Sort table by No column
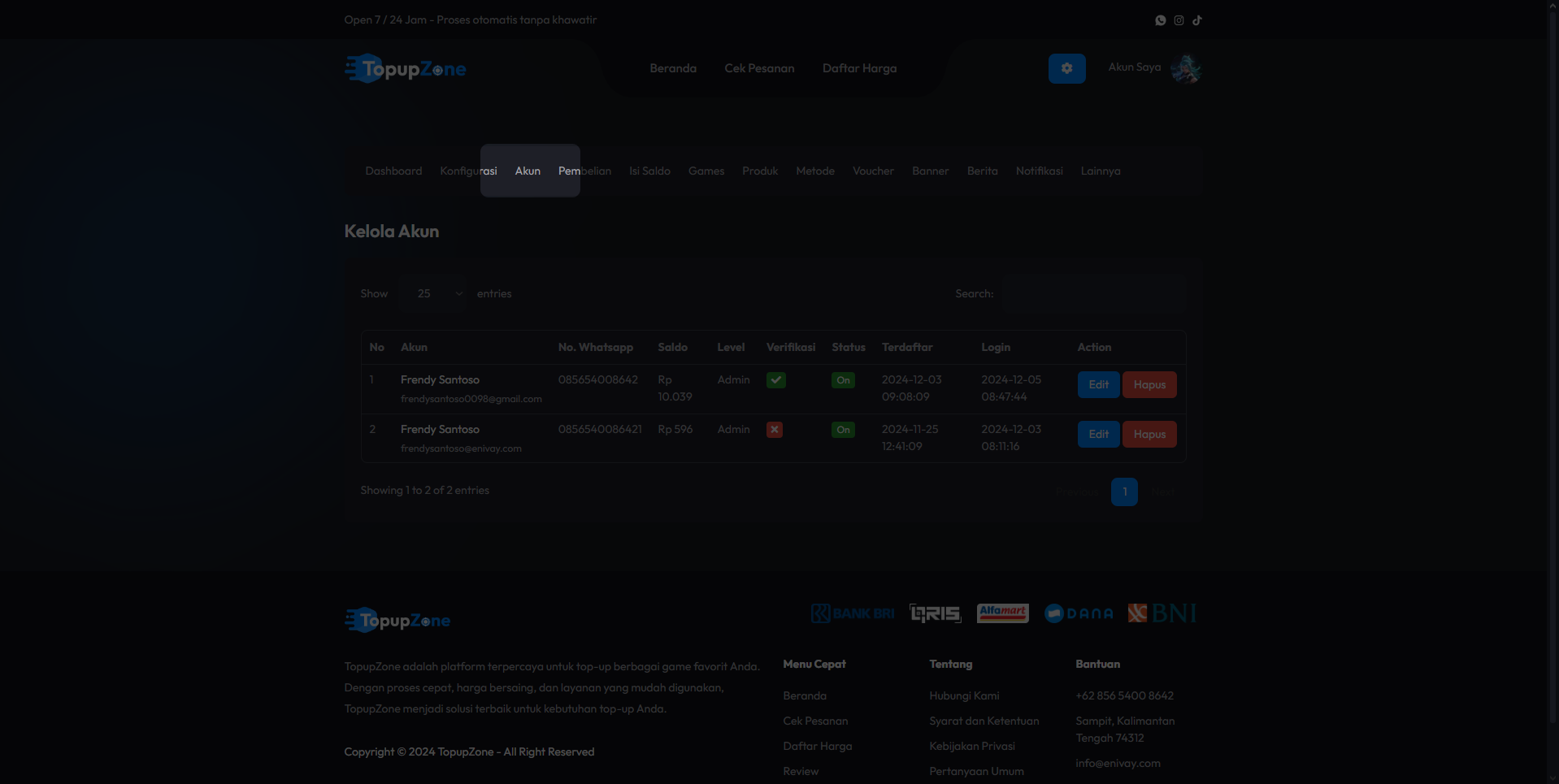Screen dimensions: 1559x784 [377, 348]
